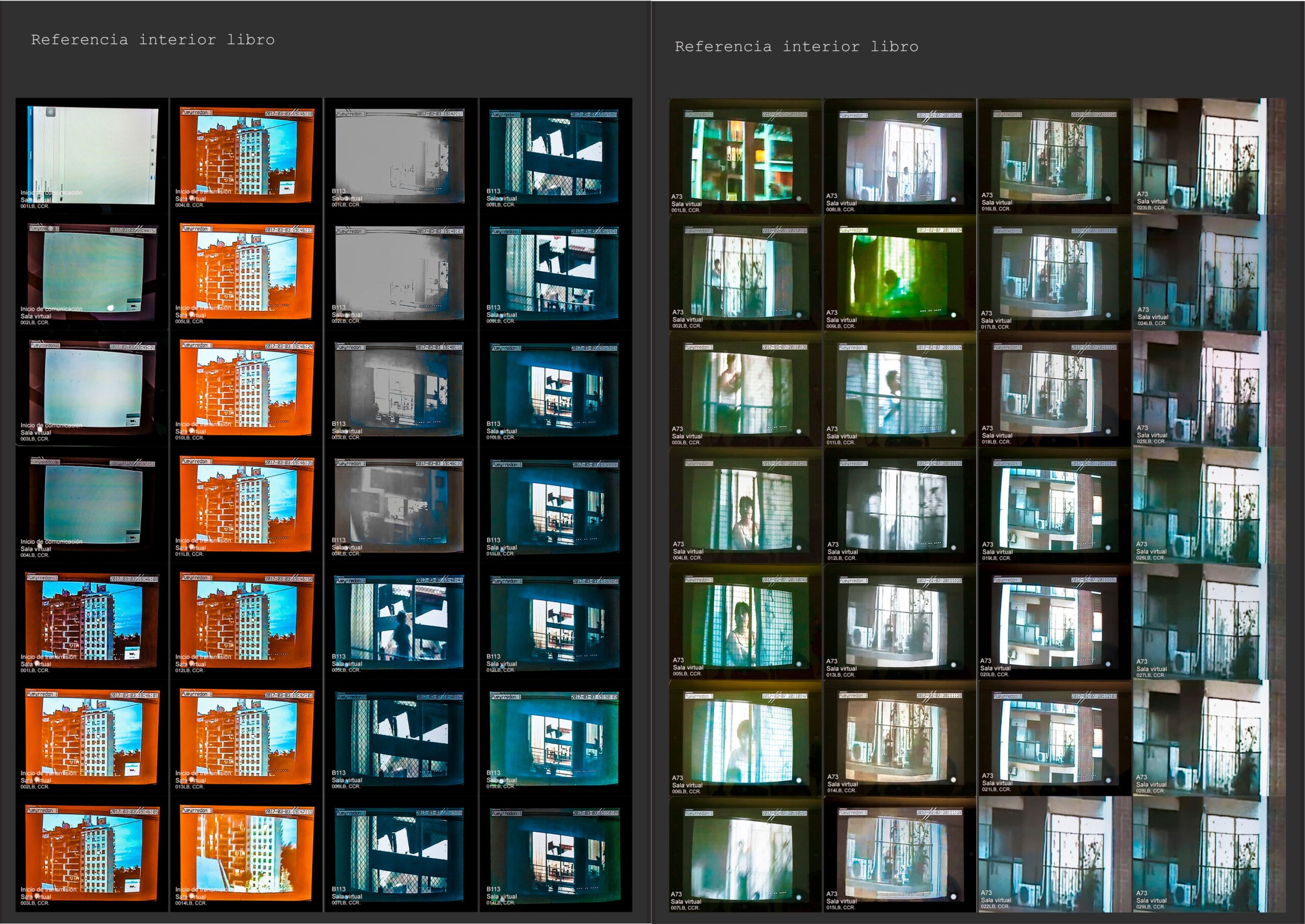Screen dimensions: 1305x924
Task: Select the A73 022LB thumbnail
Action: click(1055, 856)
